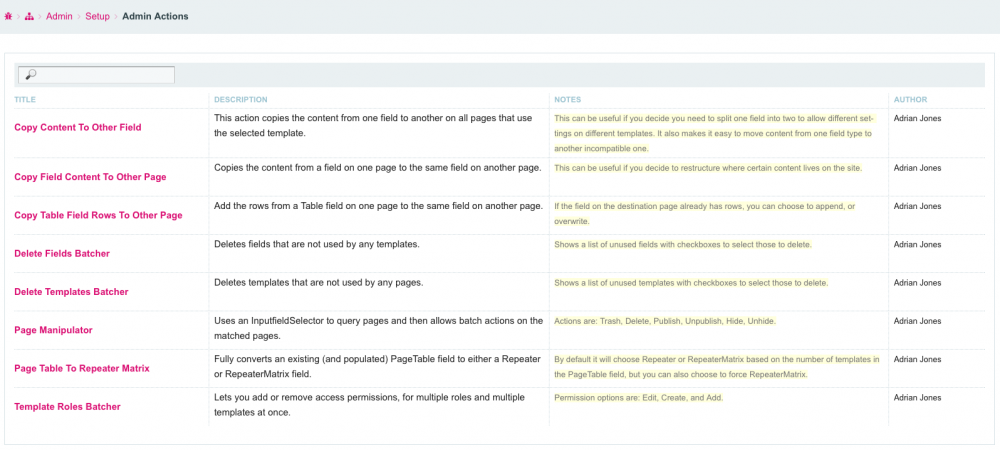This screenshot has width=1000, height=450.
Task: Click Adrian Jones in Copy Table Field Rows row
Action: point(917,206)
